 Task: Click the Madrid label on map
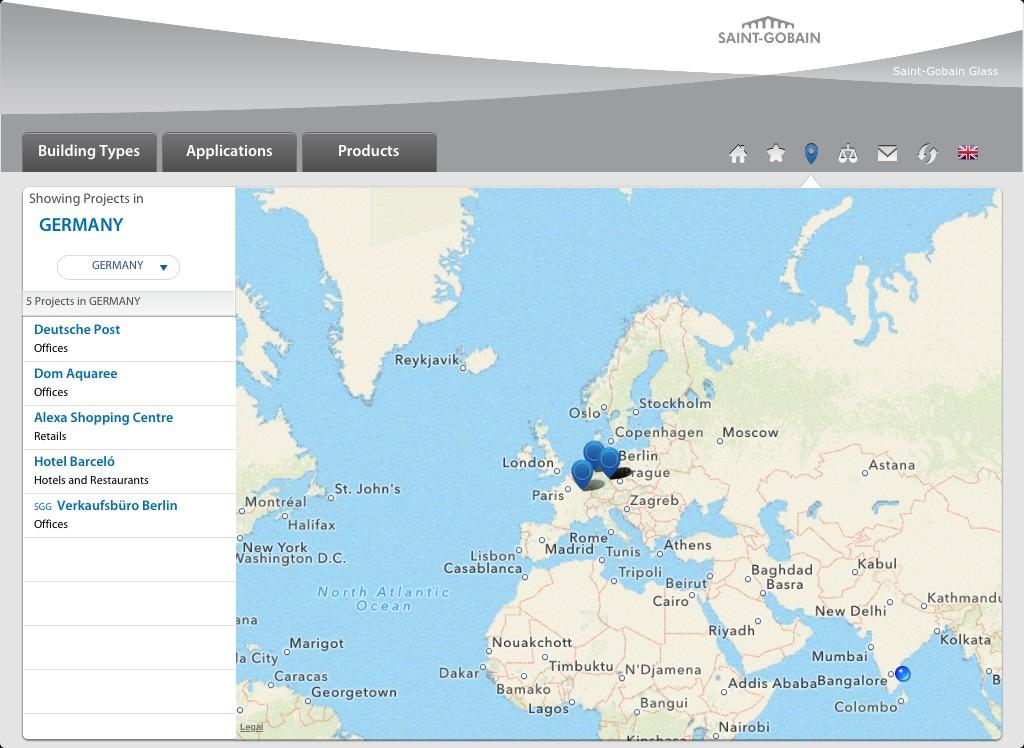[569, 549]
